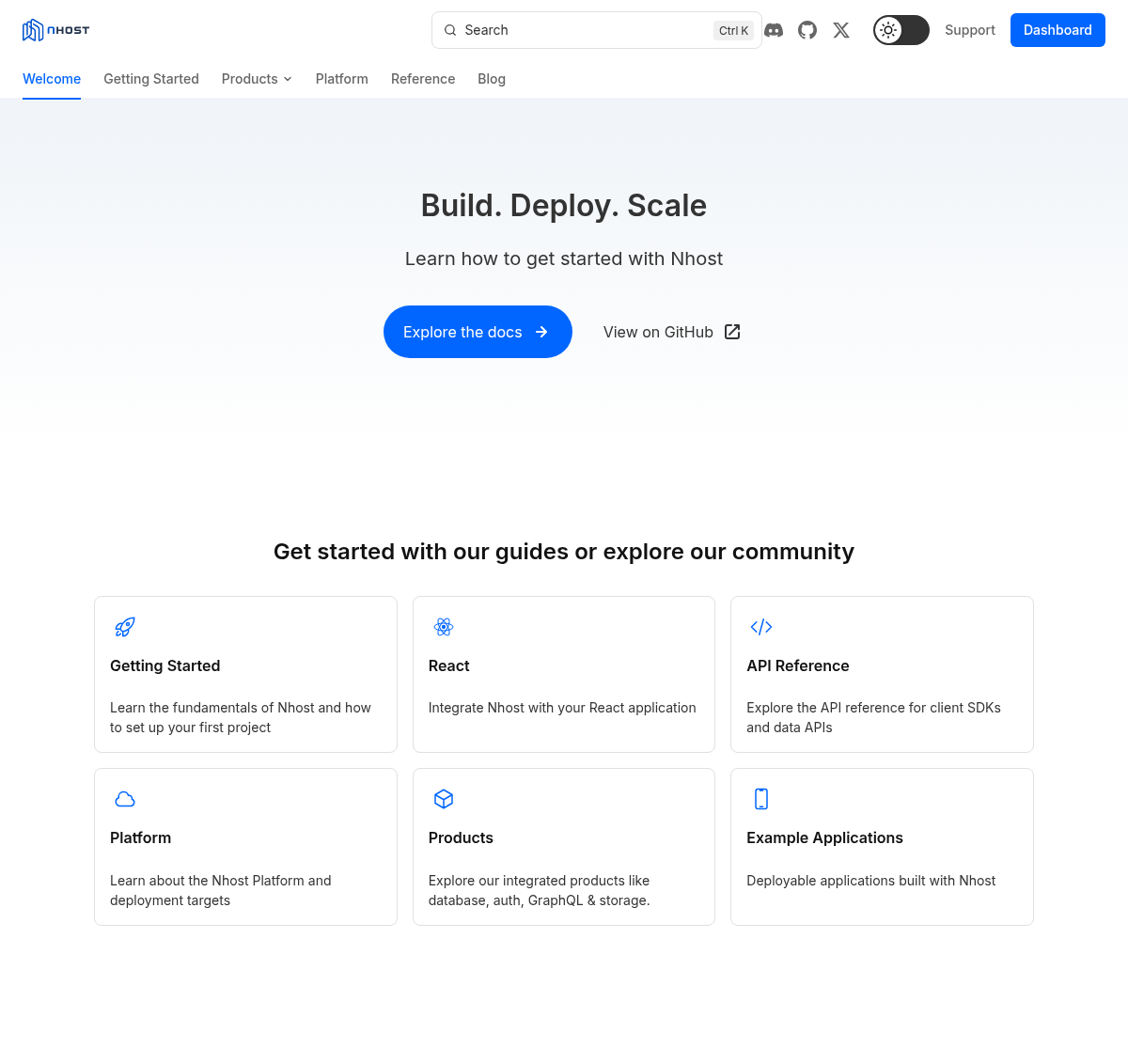
Task: Switch to the Welcome tab
Action: (52, 79)
